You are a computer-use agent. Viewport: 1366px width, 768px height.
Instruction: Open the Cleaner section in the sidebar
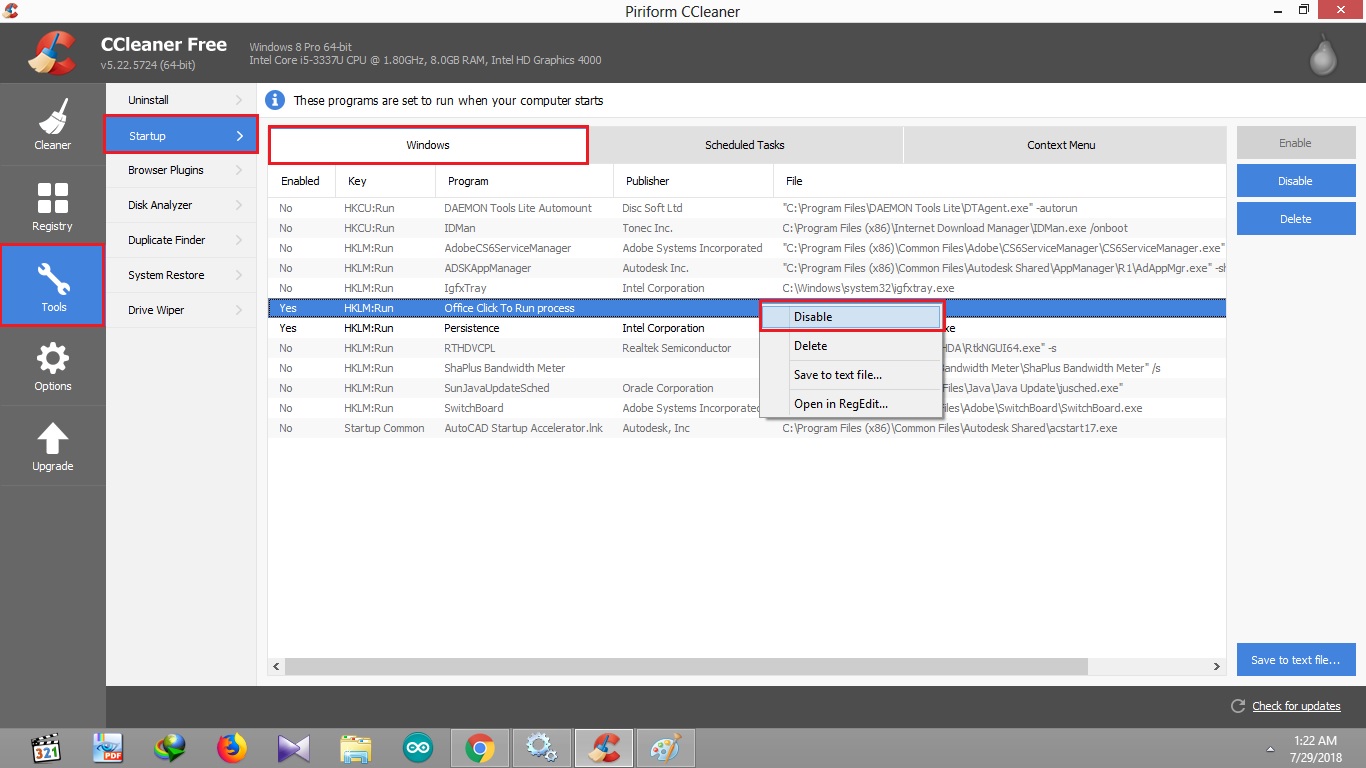pyautogui.click(x=52, y=125)
